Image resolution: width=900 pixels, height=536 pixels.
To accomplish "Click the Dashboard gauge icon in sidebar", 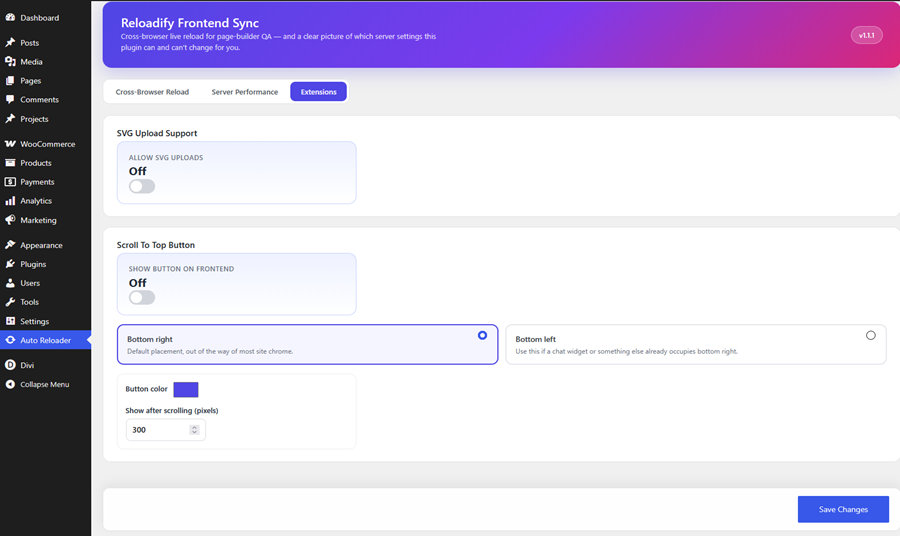I will point(10,17).
